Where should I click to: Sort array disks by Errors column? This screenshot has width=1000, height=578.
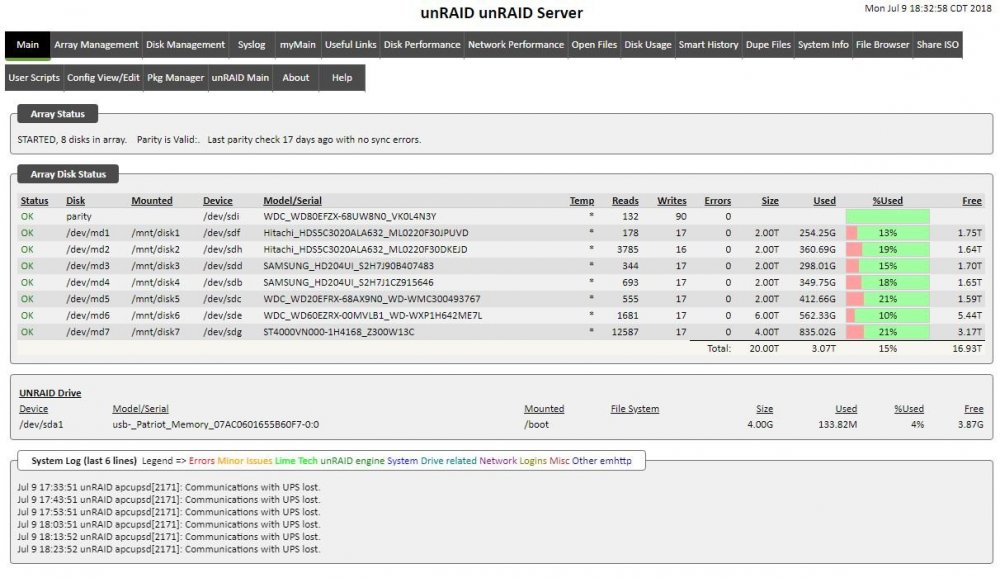pos(717,200)
